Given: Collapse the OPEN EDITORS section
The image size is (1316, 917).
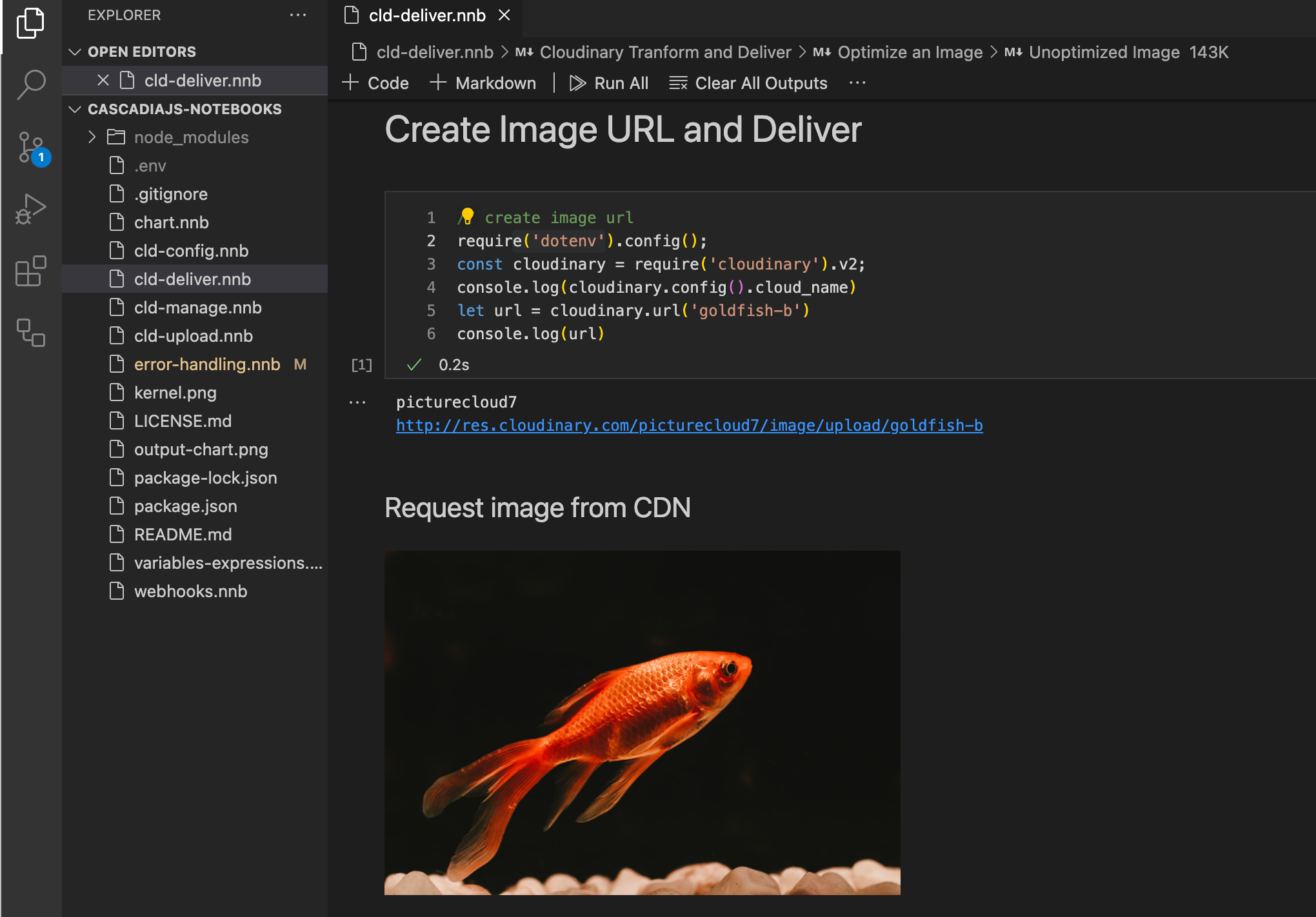Looking at the screenshot, I should pyautogui.click(x=75, y=52).
